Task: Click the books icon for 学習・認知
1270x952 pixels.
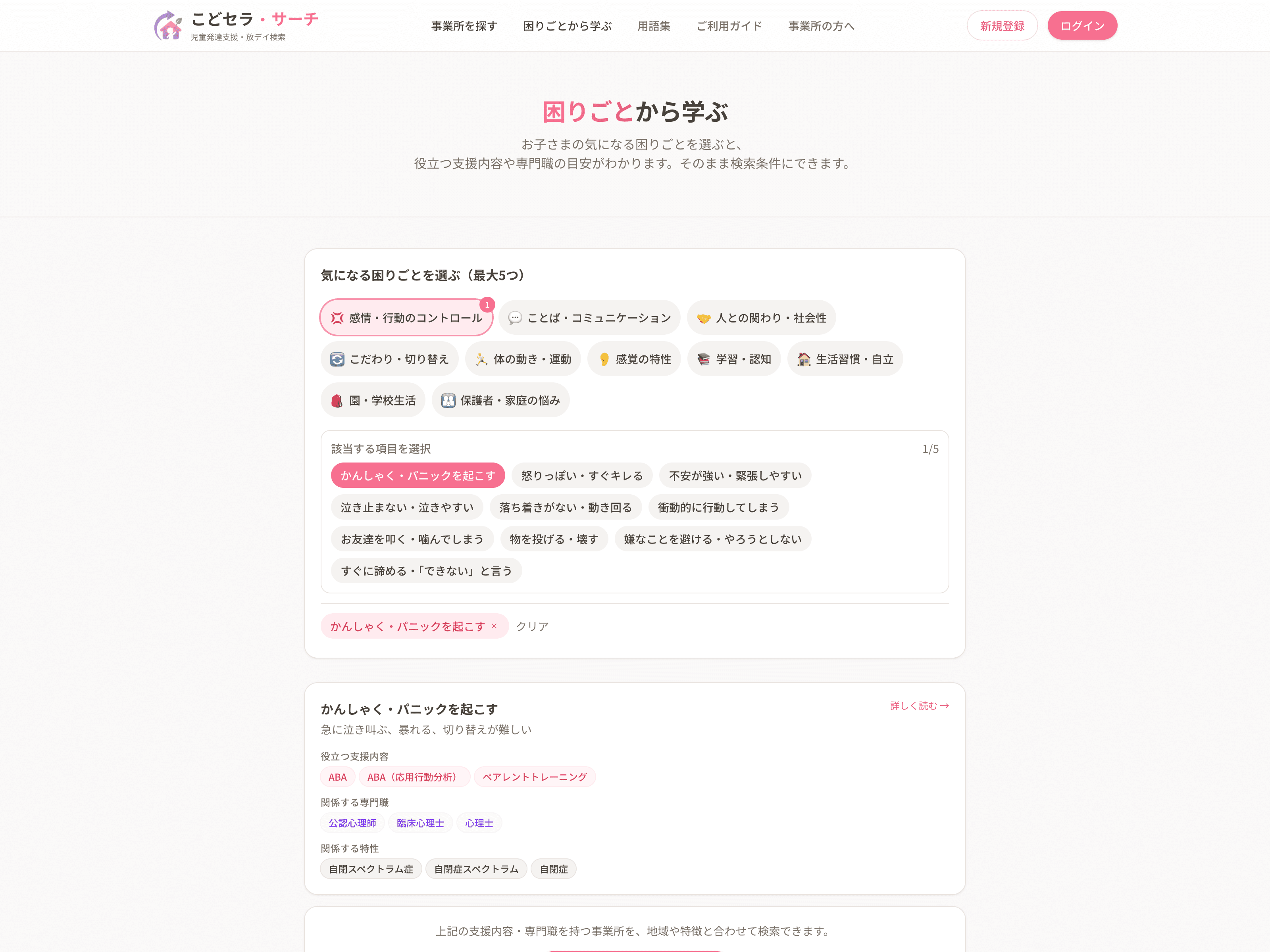Action: (x=703, y=359)
